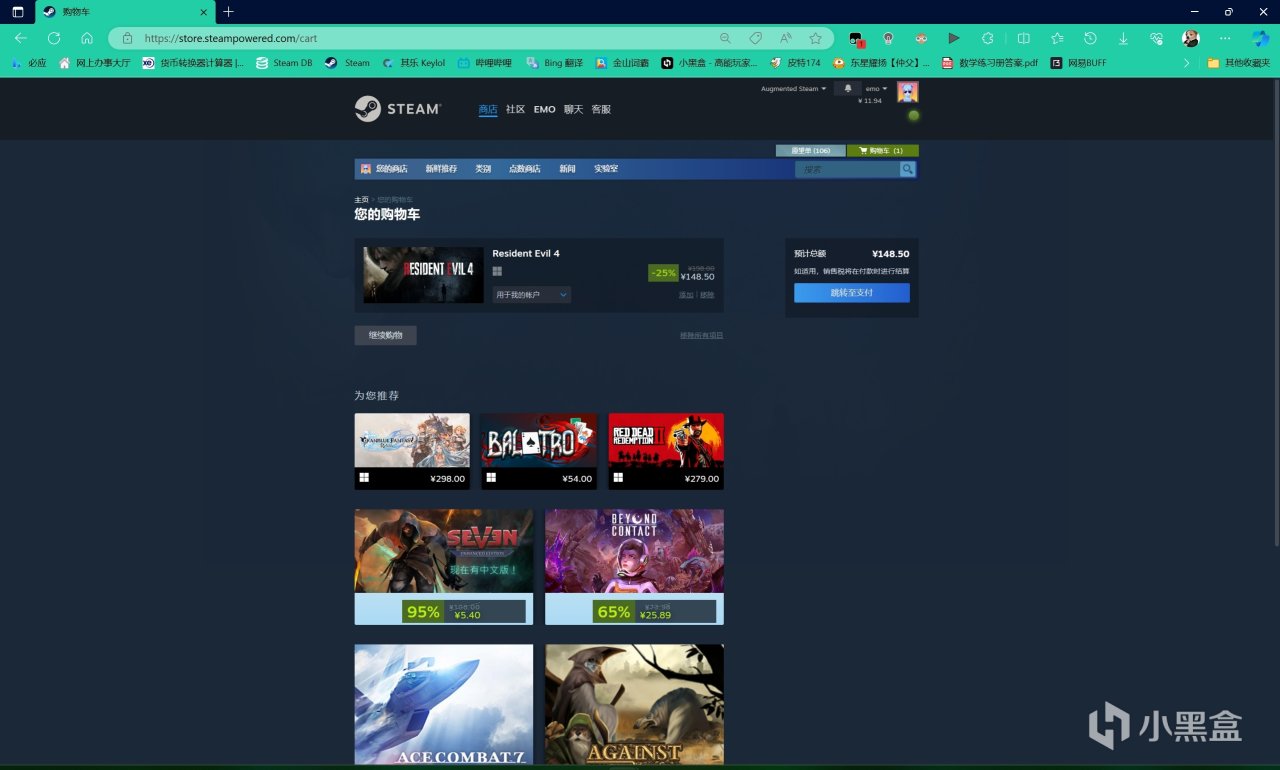Open the 商店 menu in Steam header
The image size is (1280, 770).
click(x=488, y=109)
